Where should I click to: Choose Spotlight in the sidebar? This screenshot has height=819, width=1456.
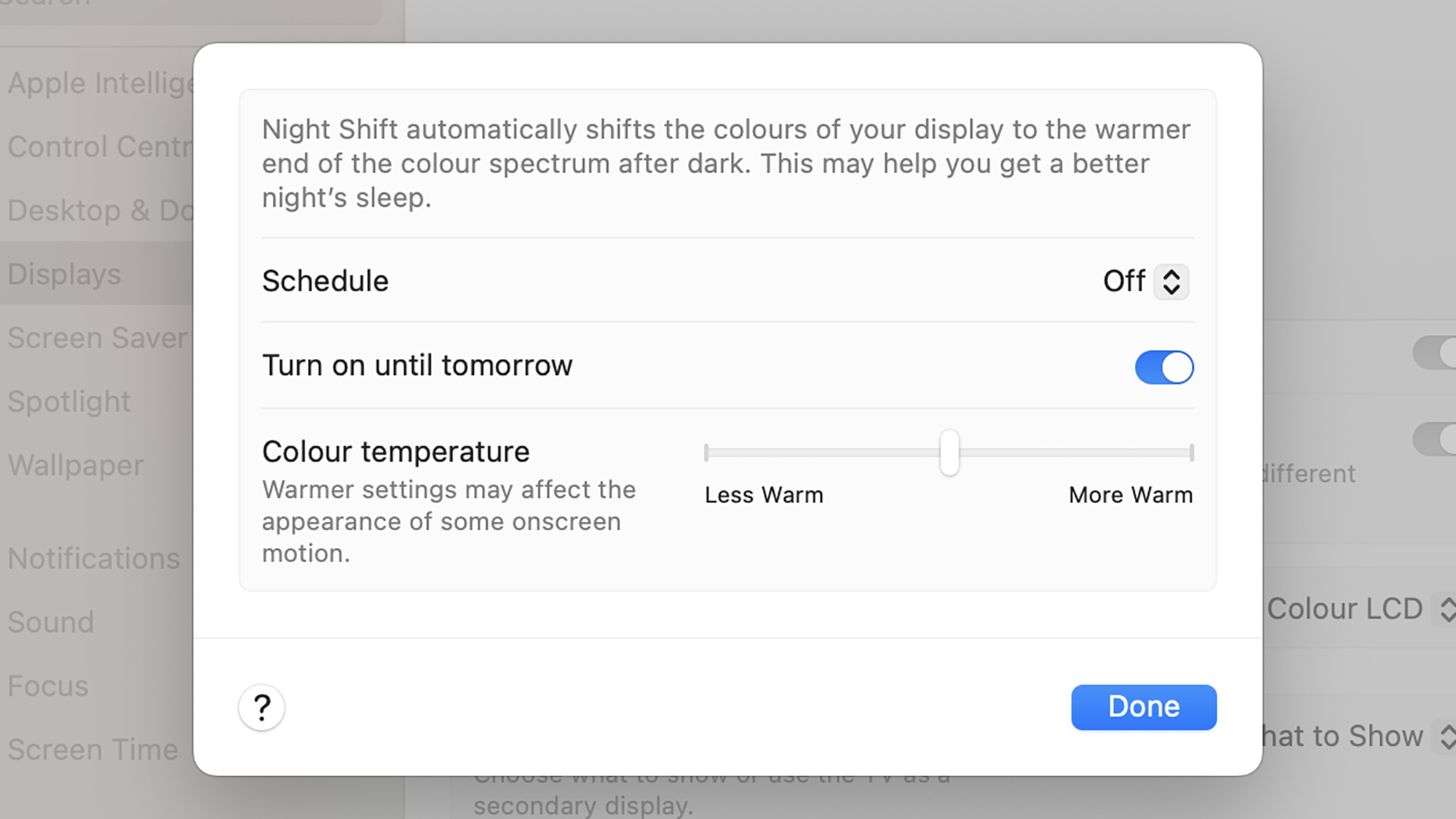pos(70,402)
